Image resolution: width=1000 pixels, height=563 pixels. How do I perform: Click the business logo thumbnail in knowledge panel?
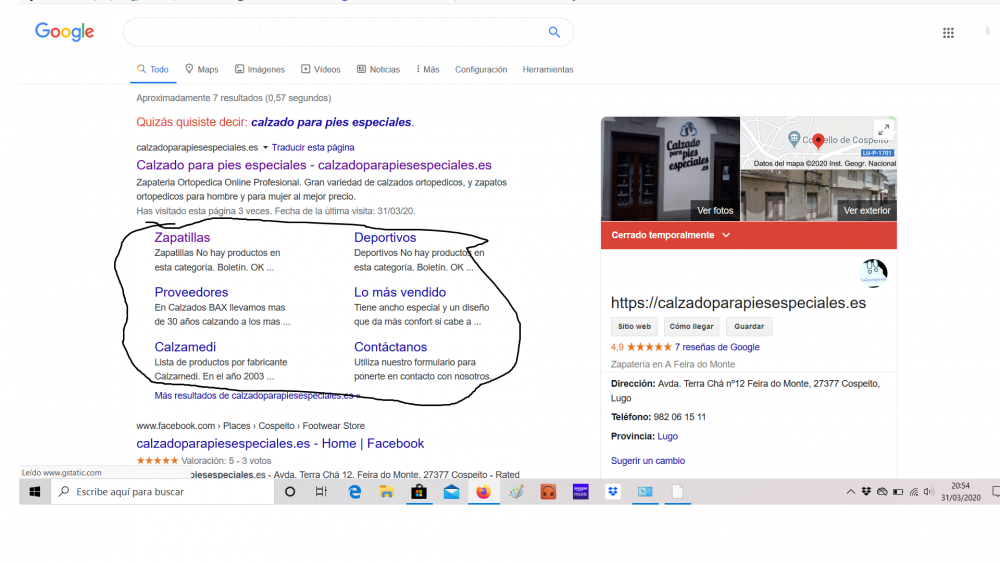(873, 272)
